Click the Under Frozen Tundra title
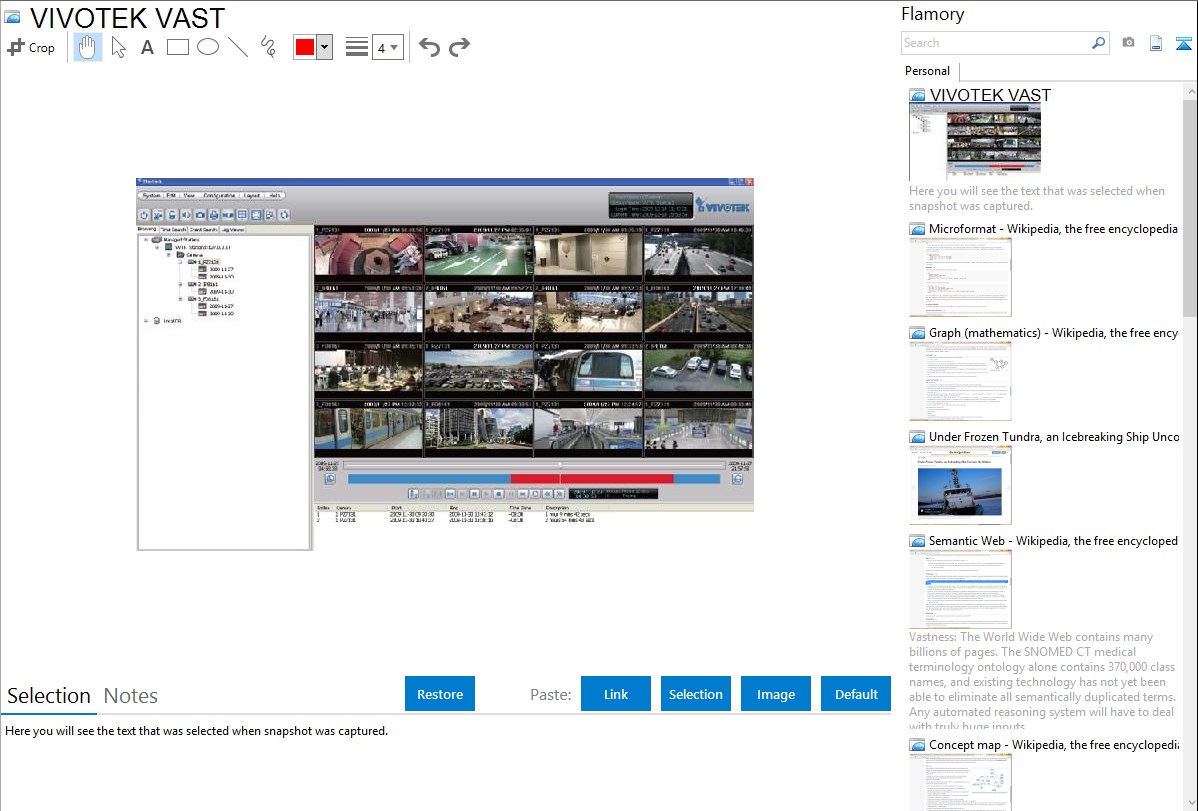This screenshot has width=1198, height=811. click(x=1054, y=436)
